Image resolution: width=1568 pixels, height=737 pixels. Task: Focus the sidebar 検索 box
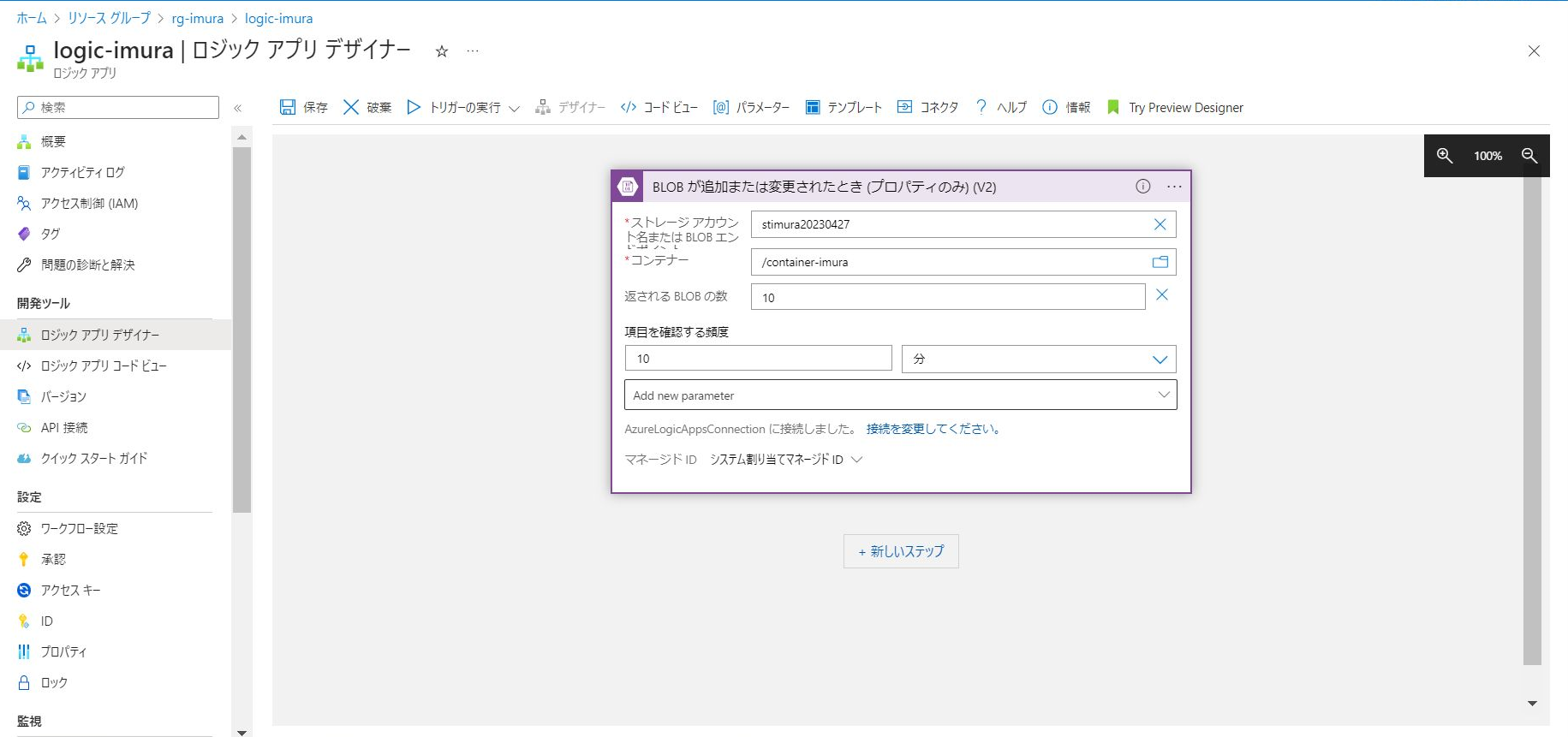(118, 107)
